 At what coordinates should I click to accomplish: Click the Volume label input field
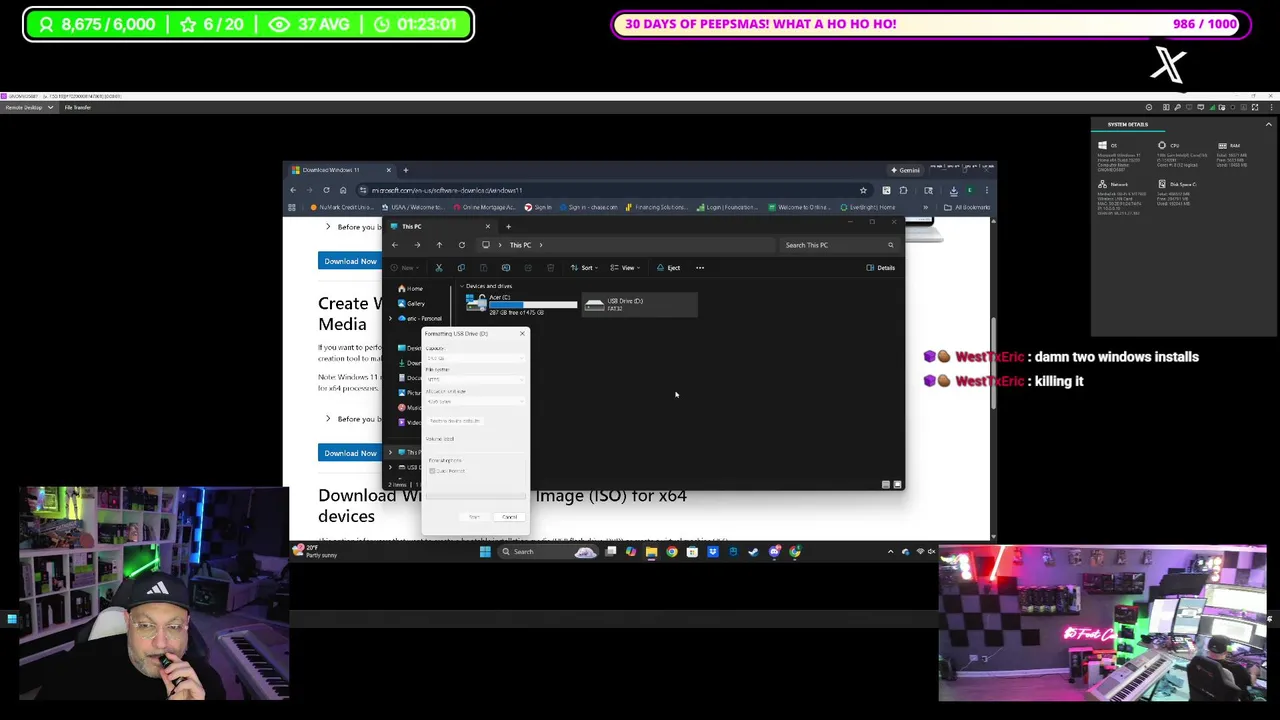click(476, 448)
